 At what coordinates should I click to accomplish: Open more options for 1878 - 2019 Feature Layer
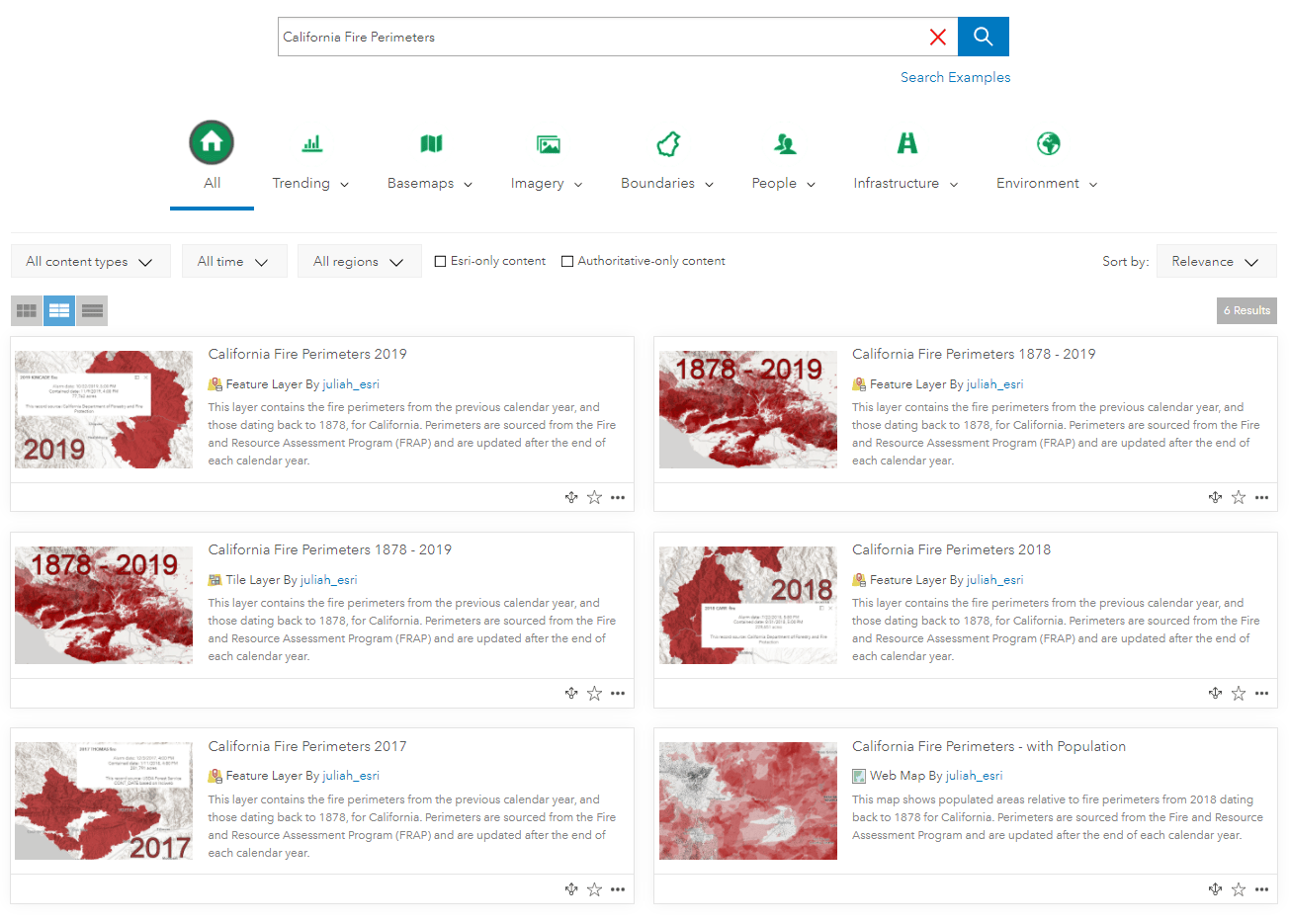click(x=1261, y=497)
